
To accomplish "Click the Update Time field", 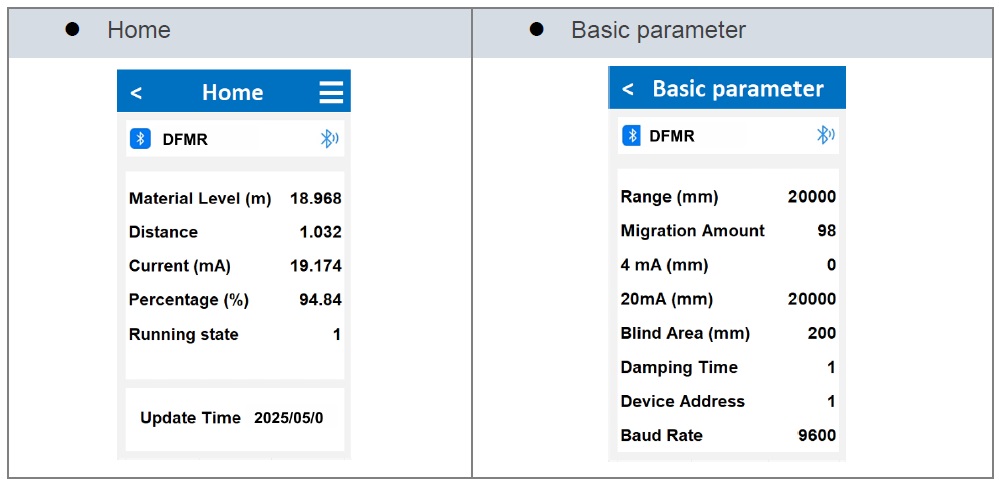I will (232, 418).
